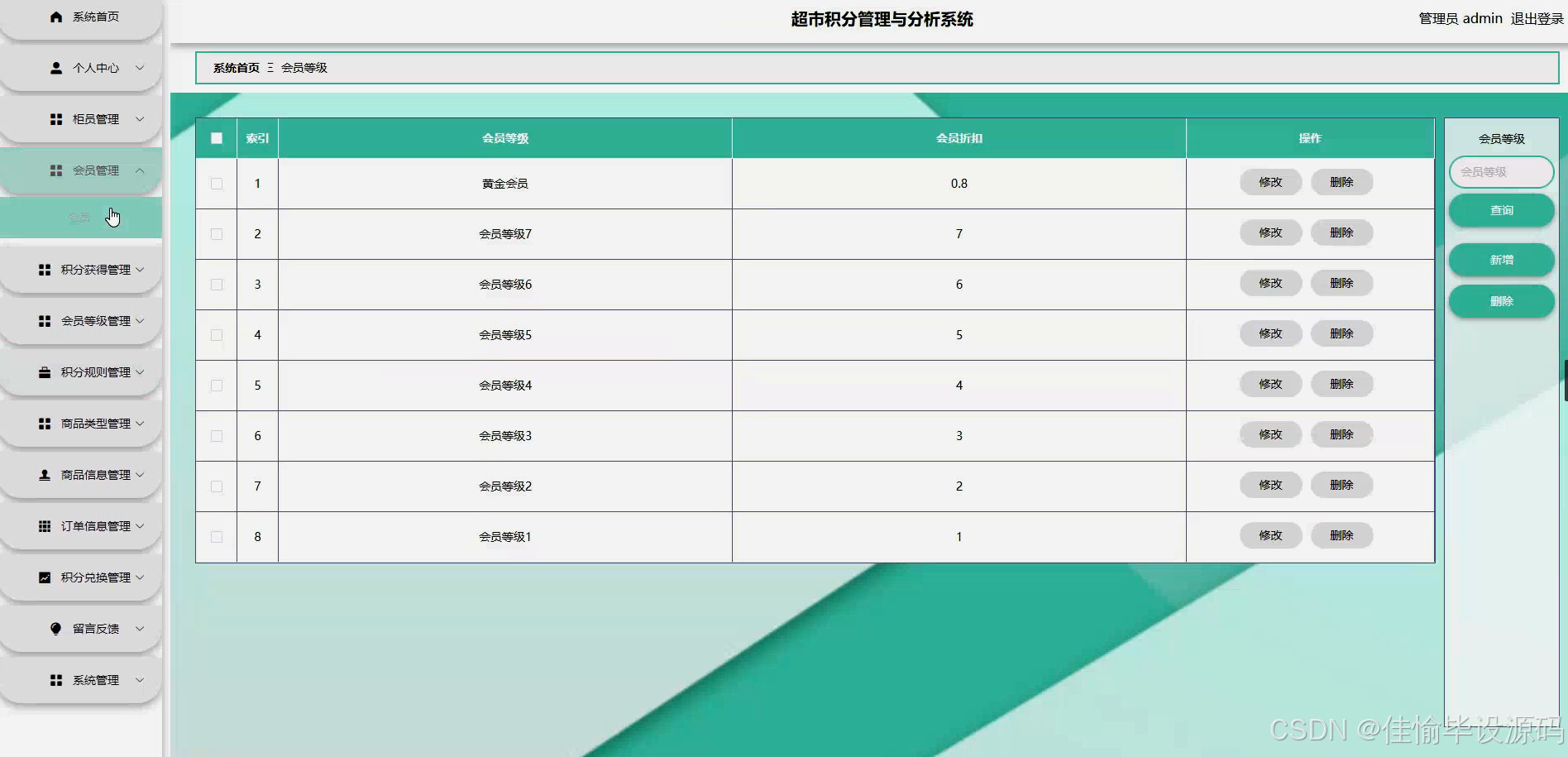
Task: Click 修改 for 会员等级5 row
Action: [1271, 333]
